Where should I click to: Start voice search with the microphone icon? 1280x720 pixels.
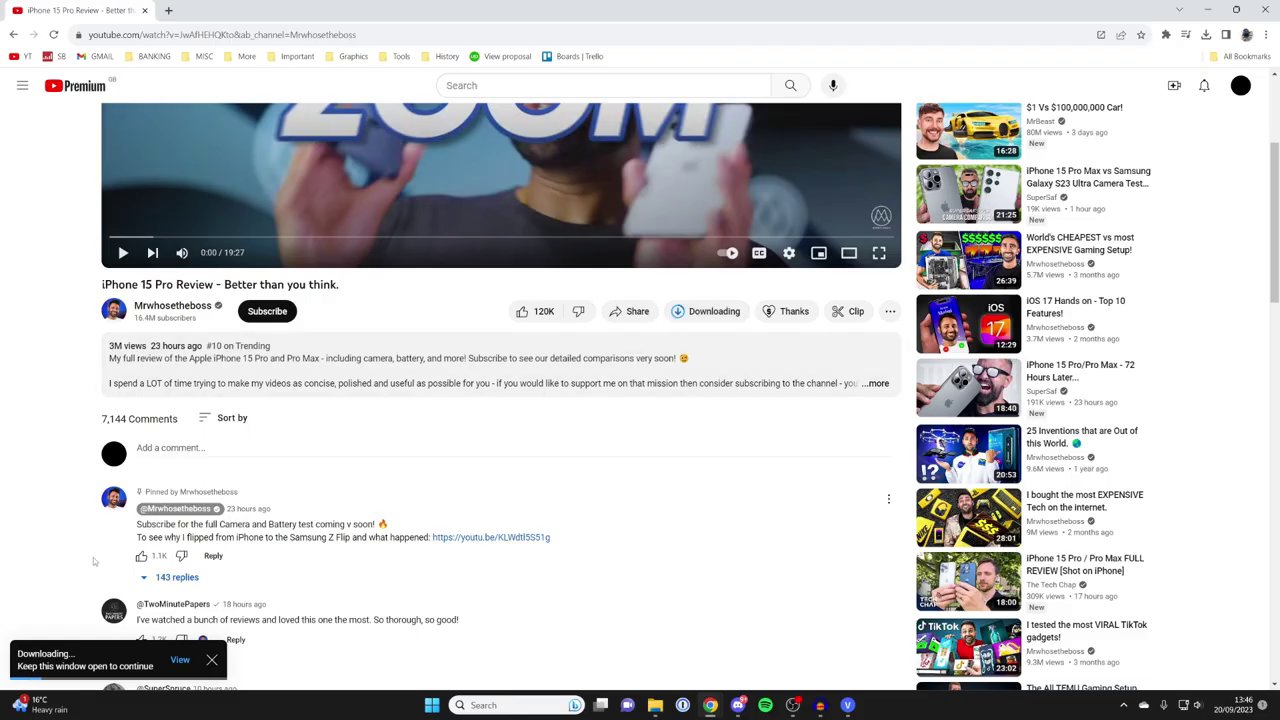(x=832, y=85)
